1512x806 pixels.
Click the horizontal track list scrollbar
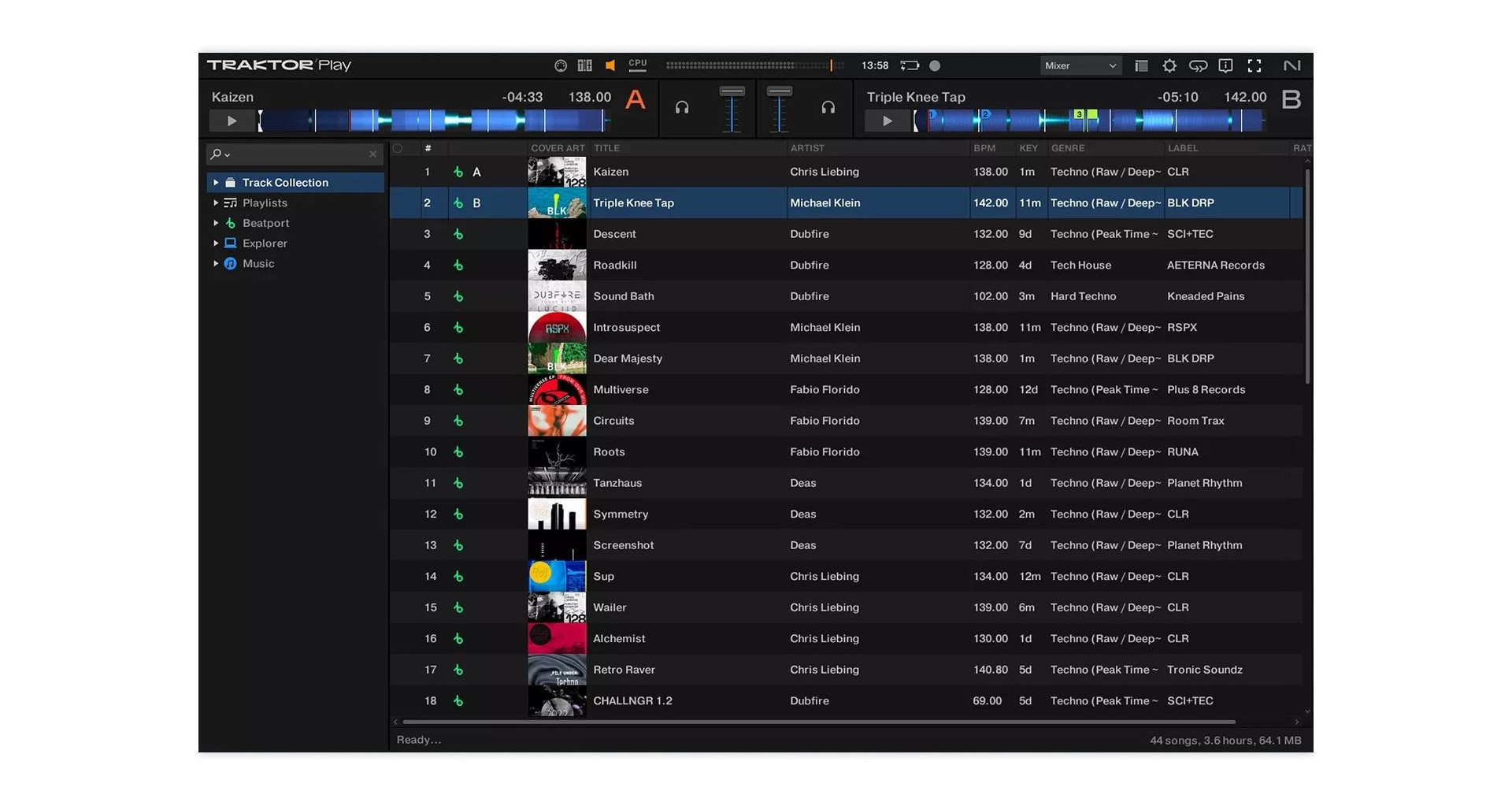point(819,722)
